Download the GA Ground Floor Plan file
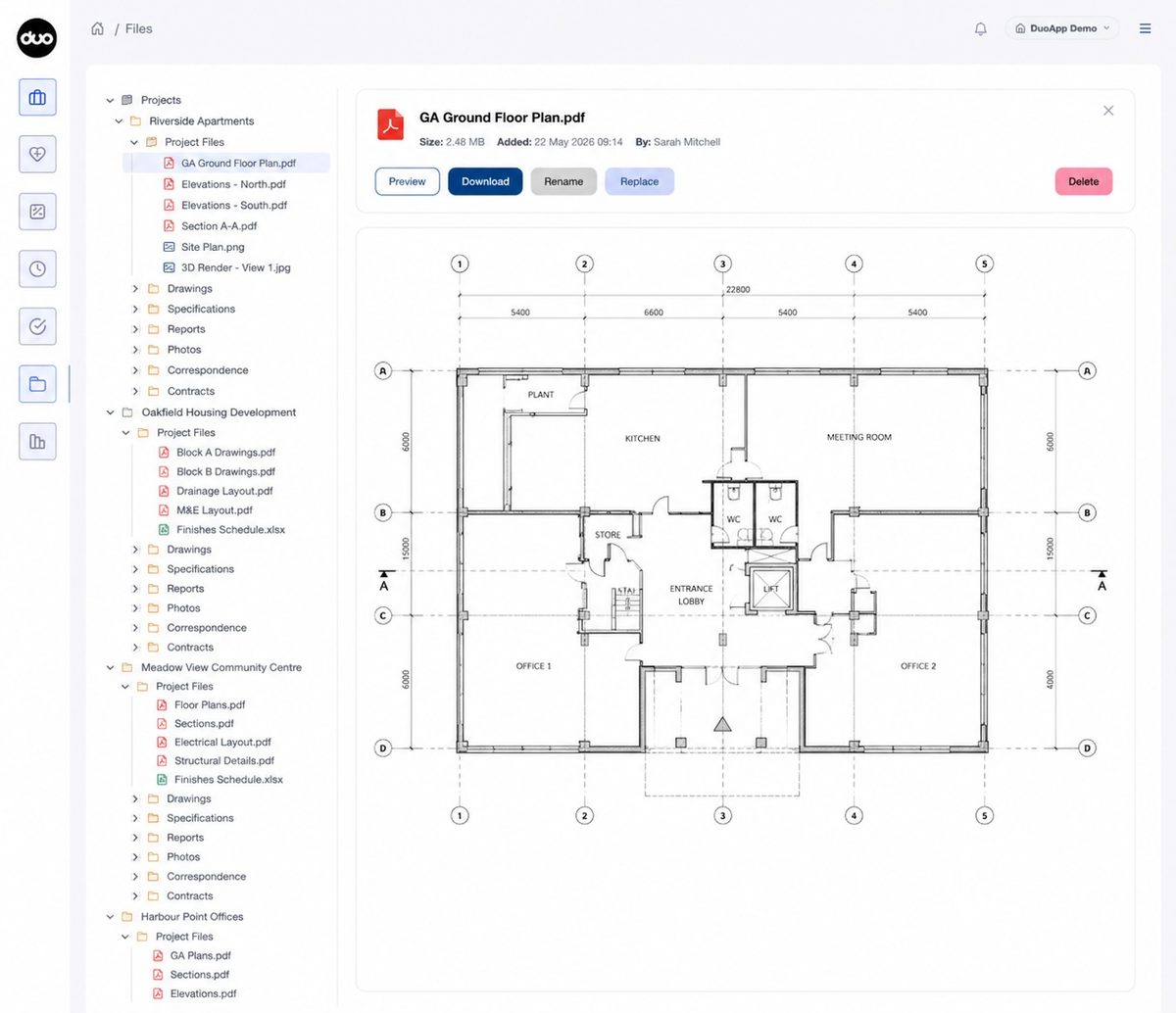The image size is (1176, 1013). pos(485,181)
